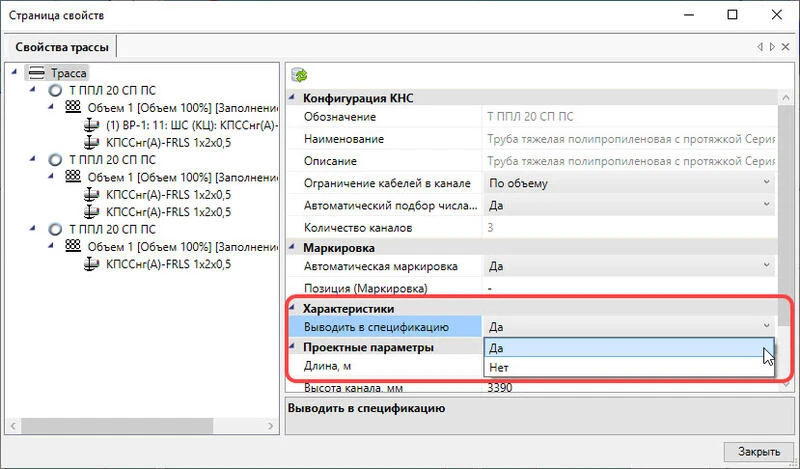This screenshot has height=469, width=800.
Task: Click the cable icon of (1) ВР-1: 11: ШС item
Action: click(x=90, y=125)
